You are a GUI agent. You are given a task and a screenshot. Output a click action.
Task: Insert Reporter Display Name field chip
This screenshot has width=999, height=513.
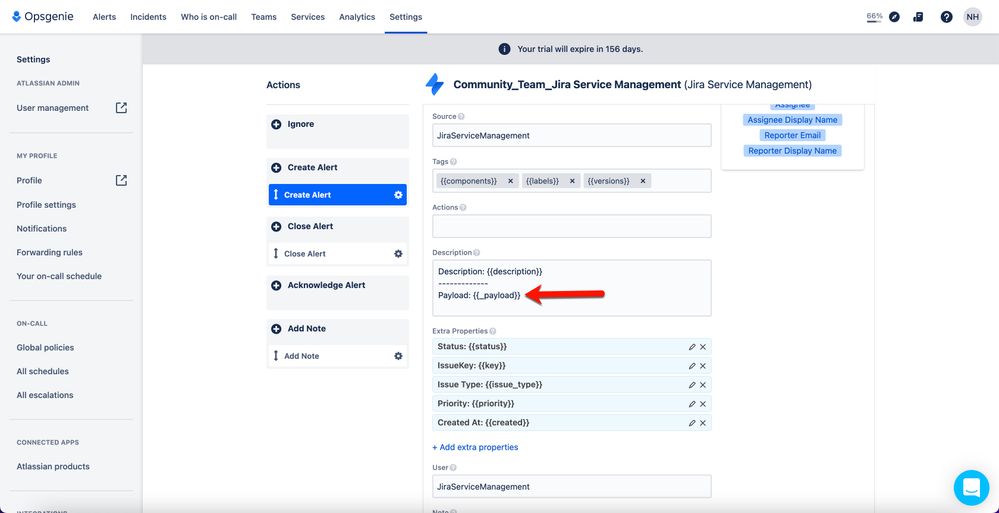coord(793,151)
